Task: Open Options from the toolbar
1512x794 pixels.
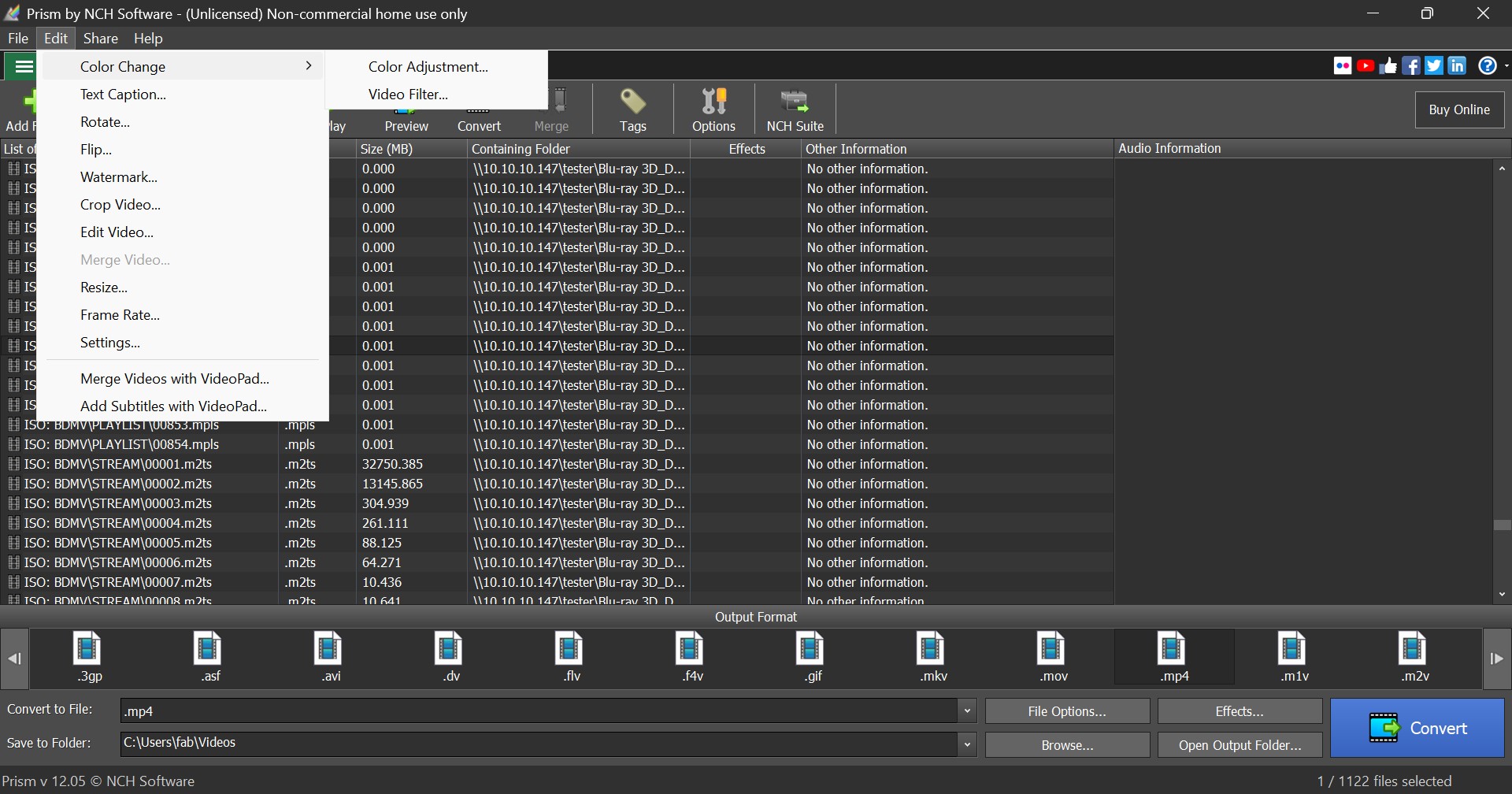Action: (713, 109)
